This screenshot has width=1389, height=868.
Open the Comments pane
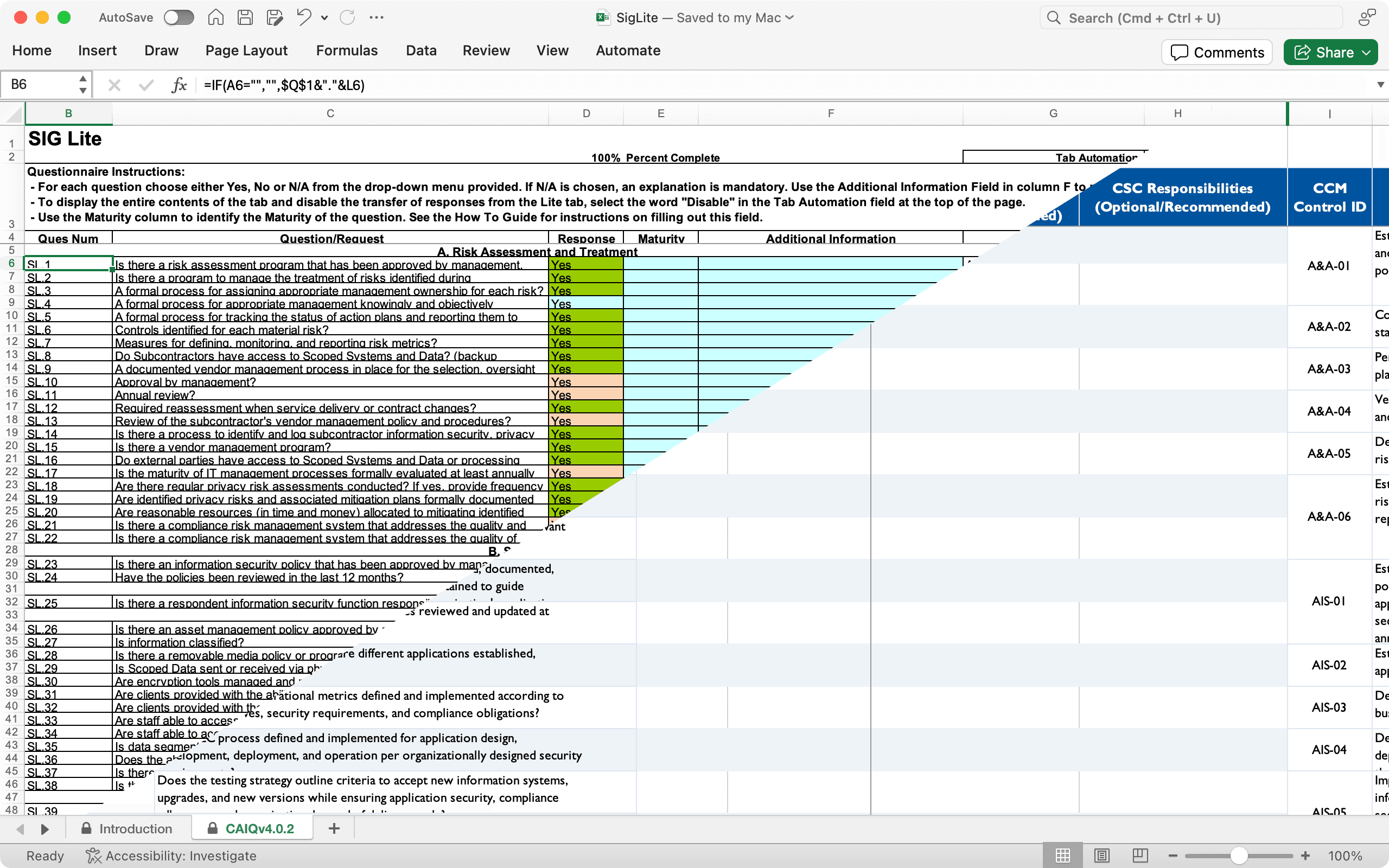point(1217,52)
